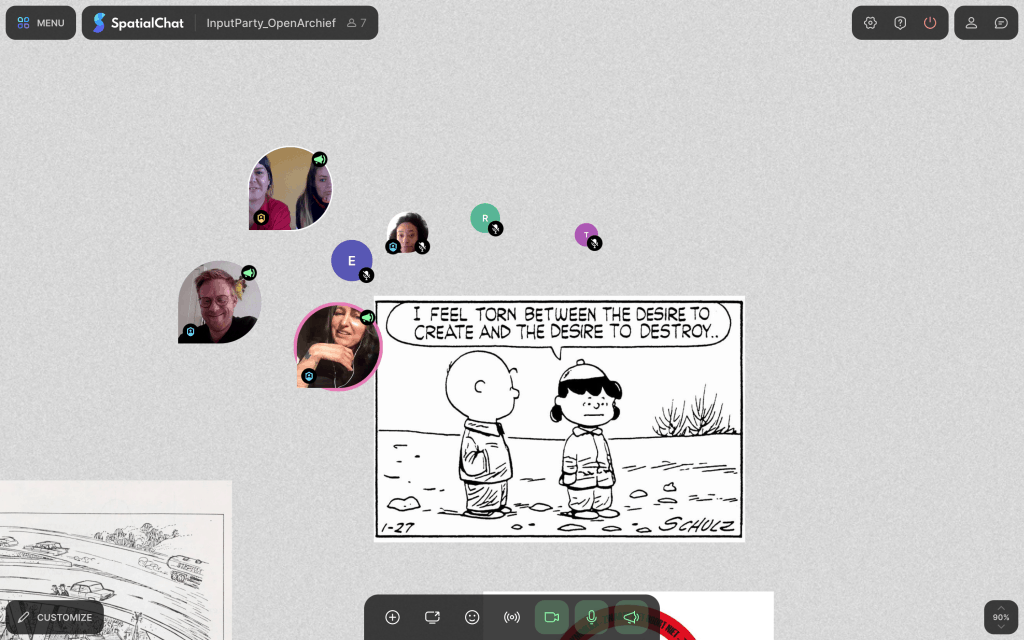
Task: Click megaphone badge on pink-ringed avatar
Action: point(367,317)
